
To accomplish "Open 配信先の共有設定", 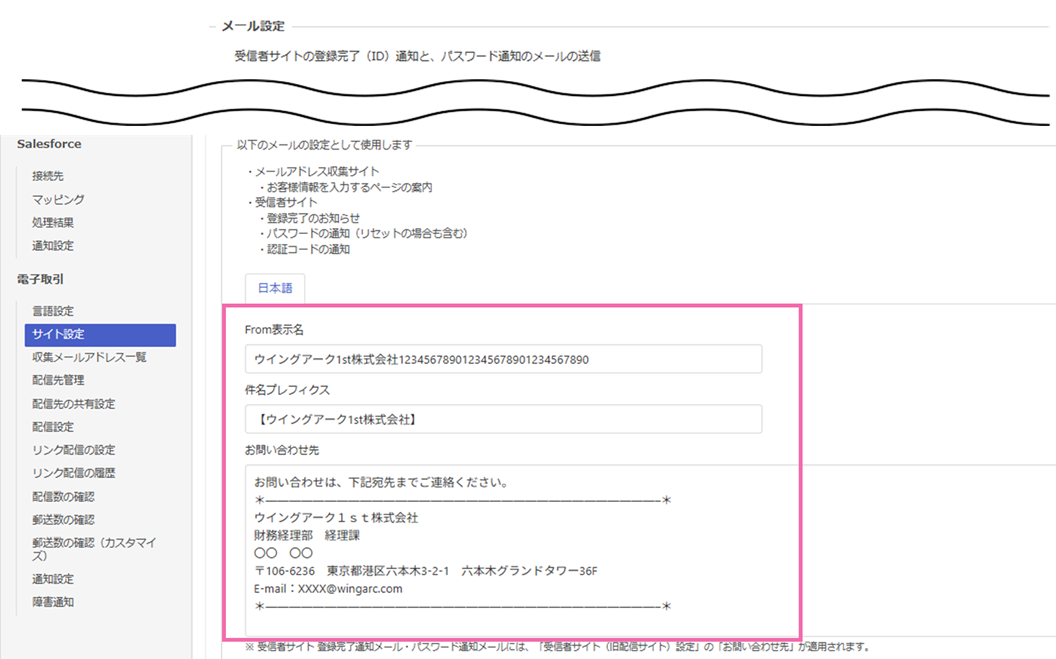I will pos(73,404).
